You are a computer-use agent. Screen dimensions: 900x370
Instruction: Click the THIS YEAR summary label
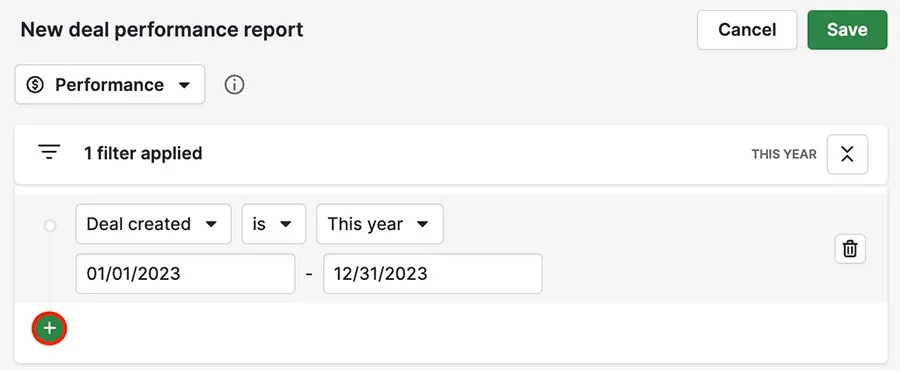click(784, 154)
